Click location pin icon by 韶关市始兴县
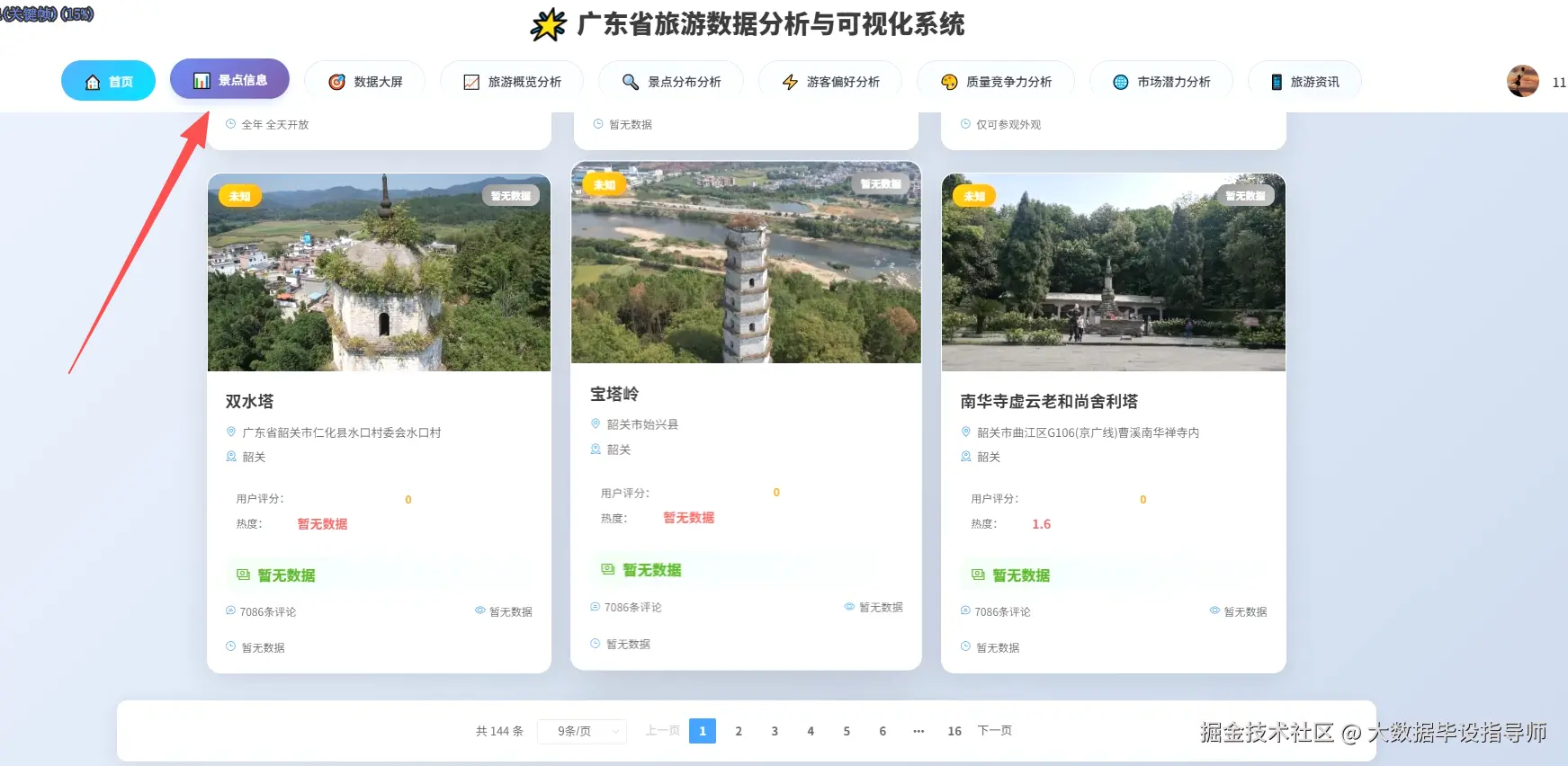Image resolution: width=1568 pixels, height=766 pixels. click(596, 423)
